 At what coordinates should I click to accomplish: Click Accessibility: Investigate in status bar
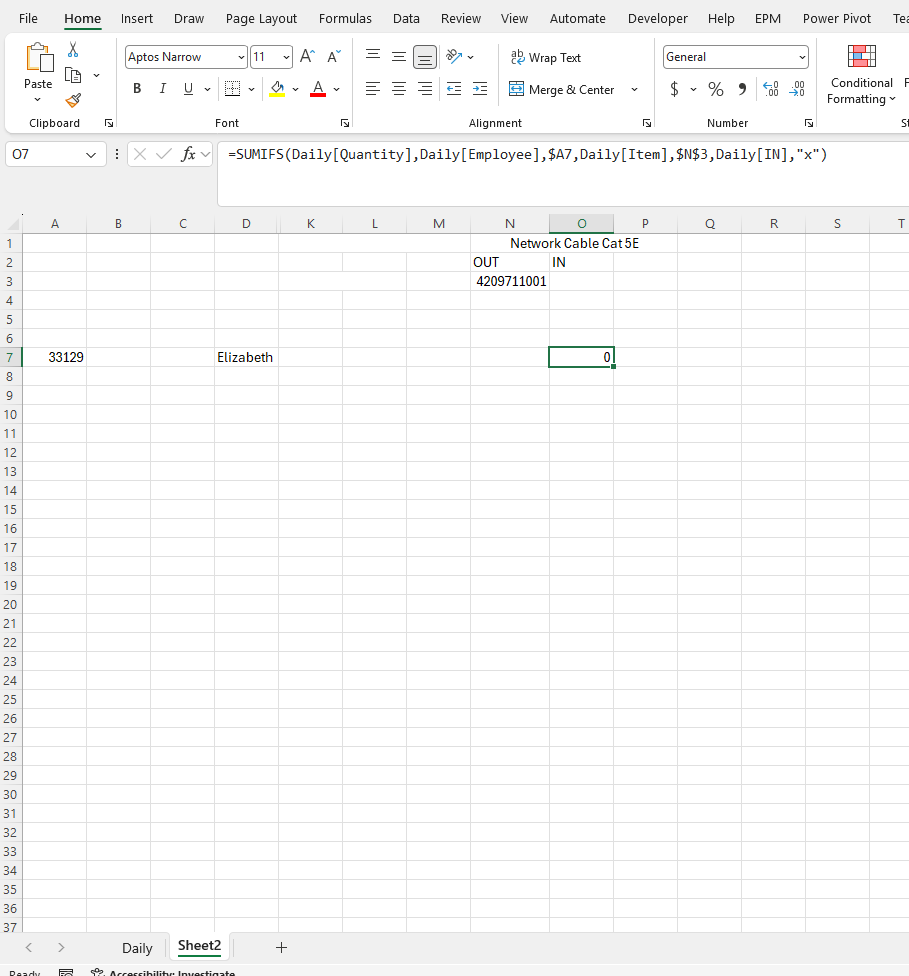[x=163, y=972]
